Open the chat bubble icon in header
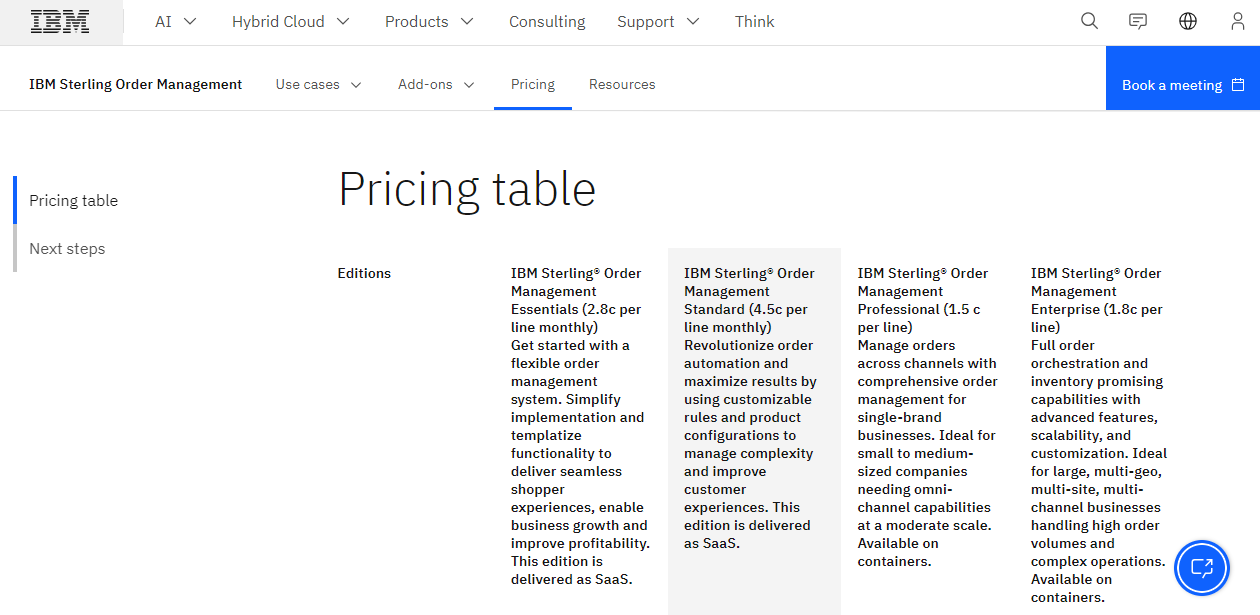The width and height of the screenshot is (1260, 615). tap(1138, 21)
